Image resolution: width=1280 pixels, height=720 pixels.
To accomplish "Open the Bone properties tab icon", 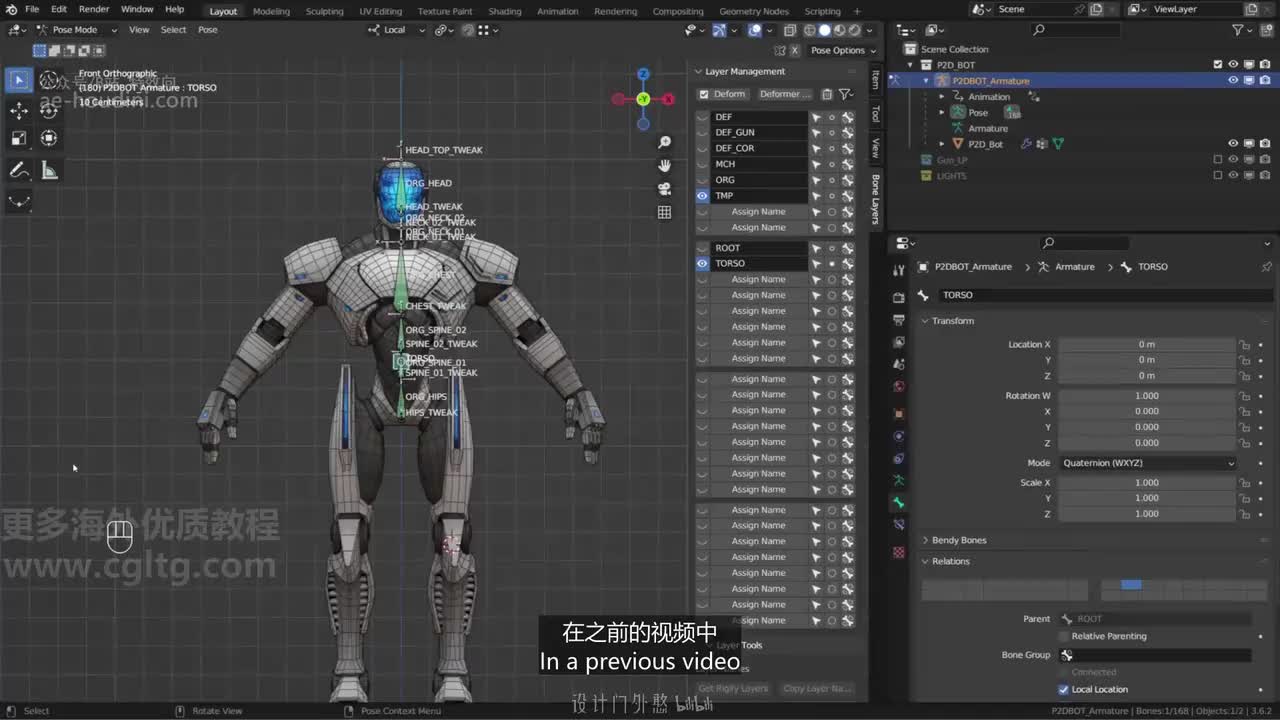I will 898,503.
